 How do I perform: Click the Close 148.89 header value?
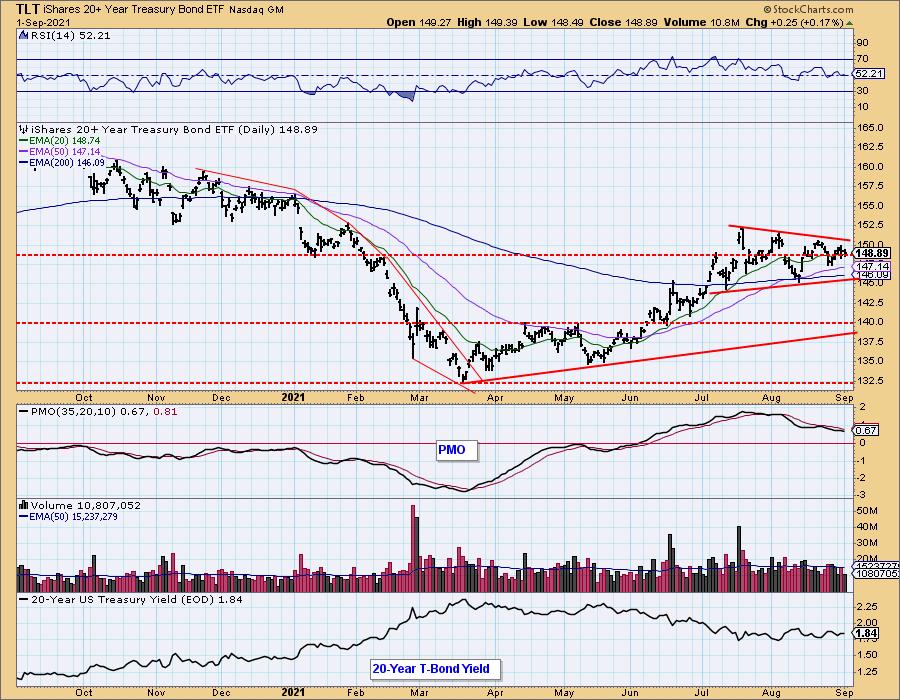point(623,22)
